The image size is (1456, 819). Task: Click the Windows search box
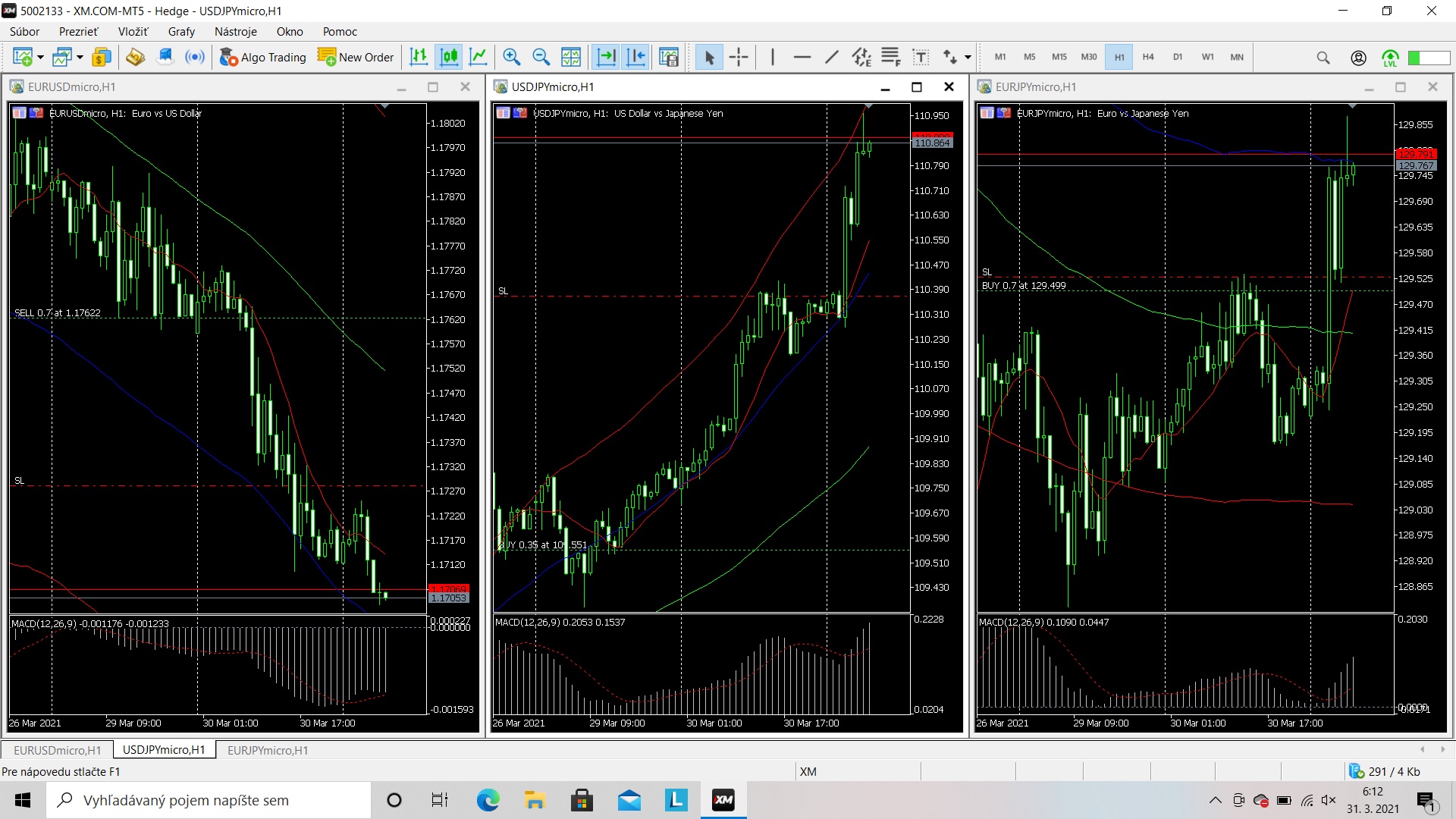click(x=209, y=800)
